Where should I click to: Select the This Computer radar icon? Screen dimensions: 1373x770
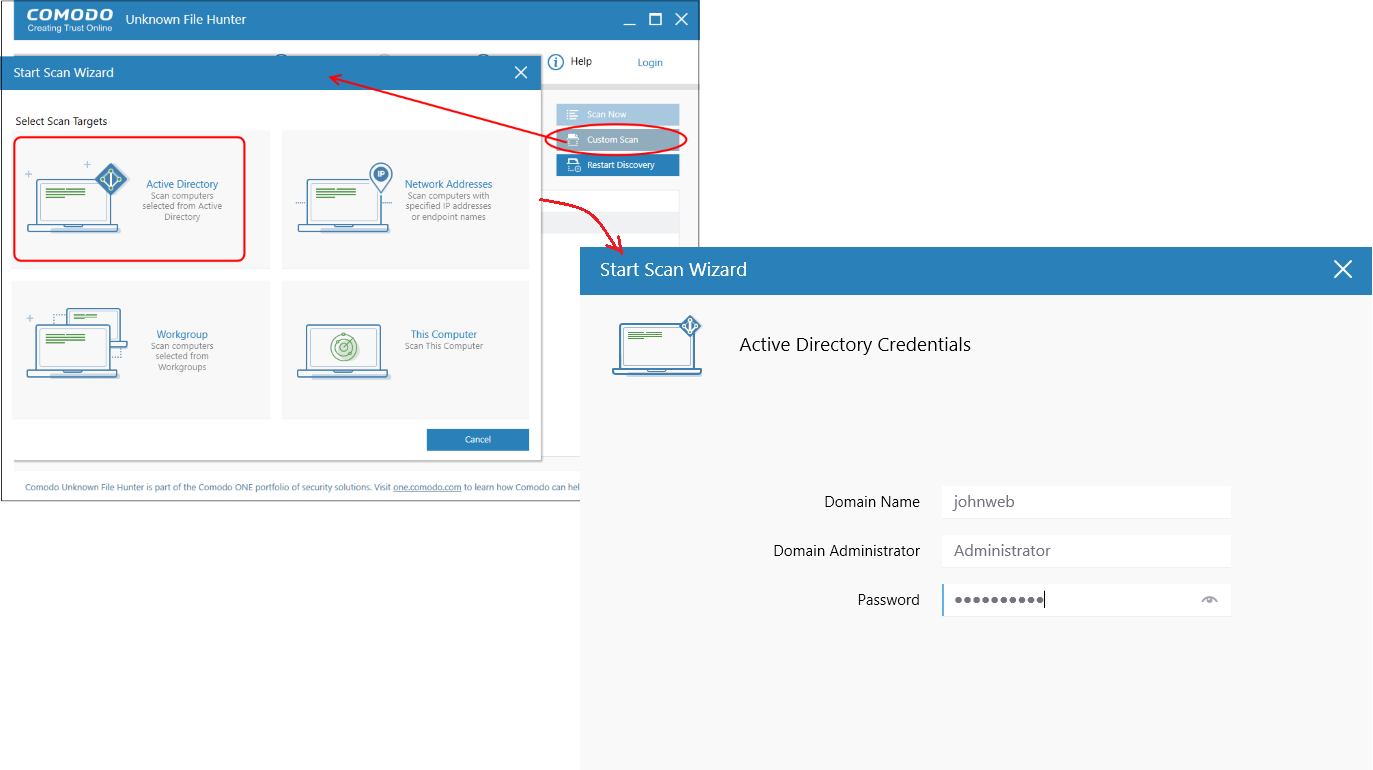tap(343, 350)
